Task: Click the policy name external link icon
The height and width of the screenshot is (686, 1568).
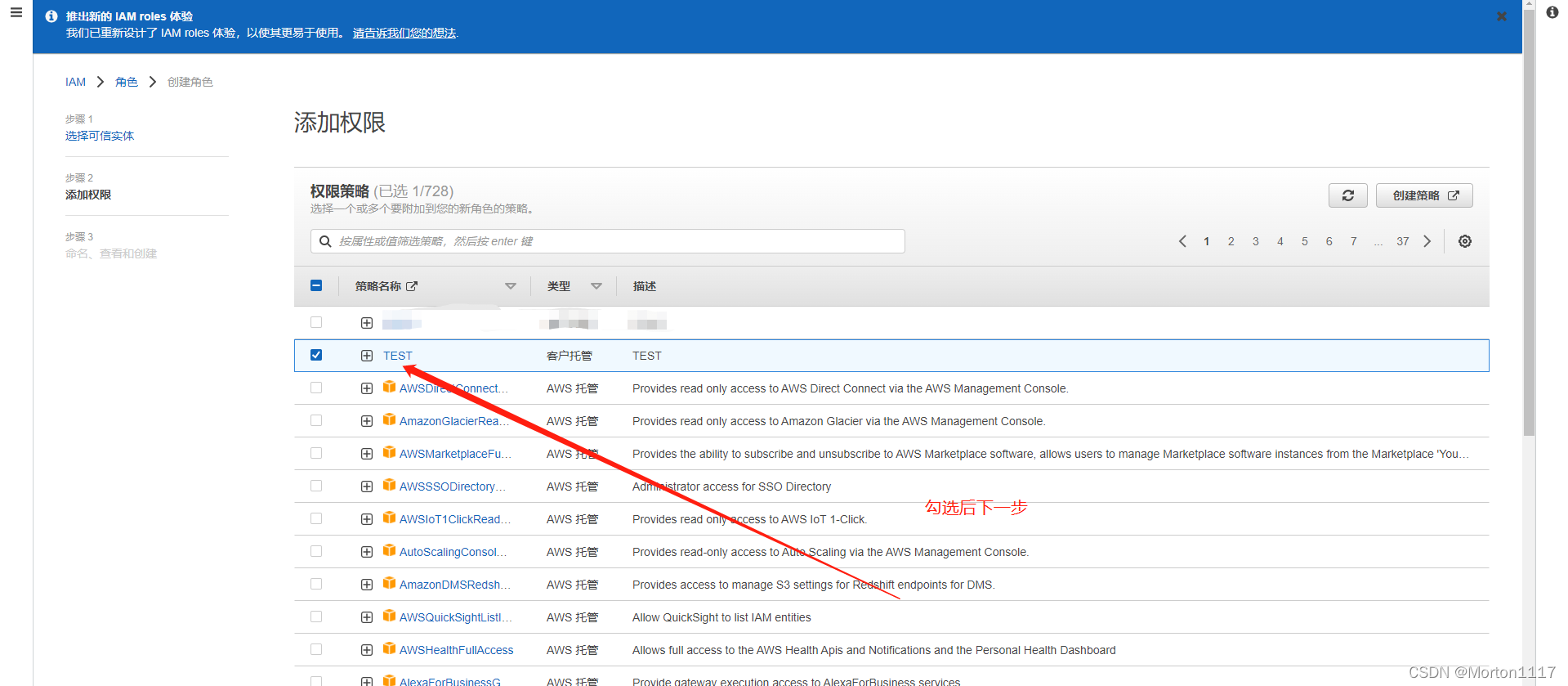Action: 412,286
